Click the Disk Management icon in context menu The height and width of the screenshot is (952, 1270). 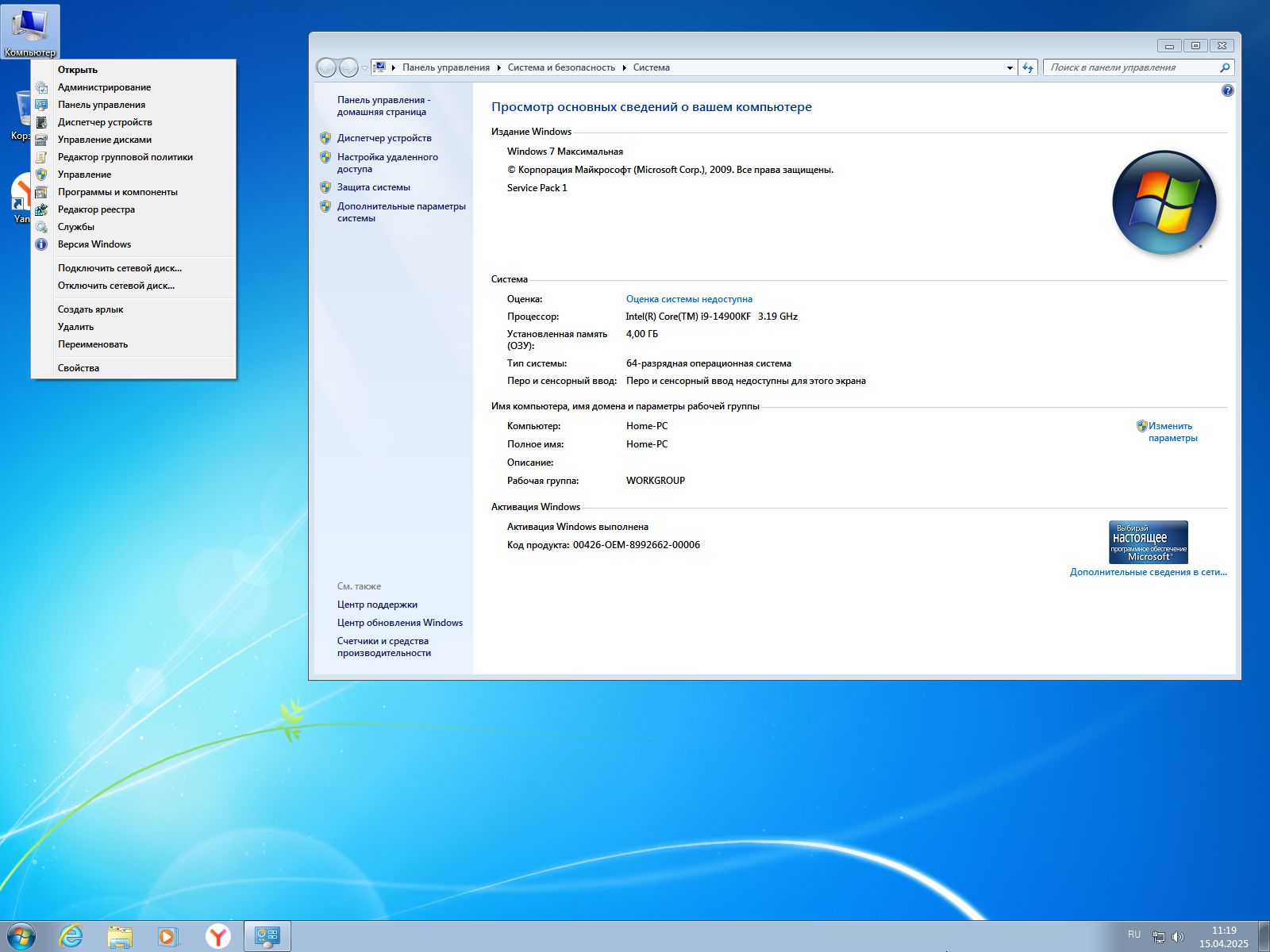pyautogui.click(x=41, y=140)
